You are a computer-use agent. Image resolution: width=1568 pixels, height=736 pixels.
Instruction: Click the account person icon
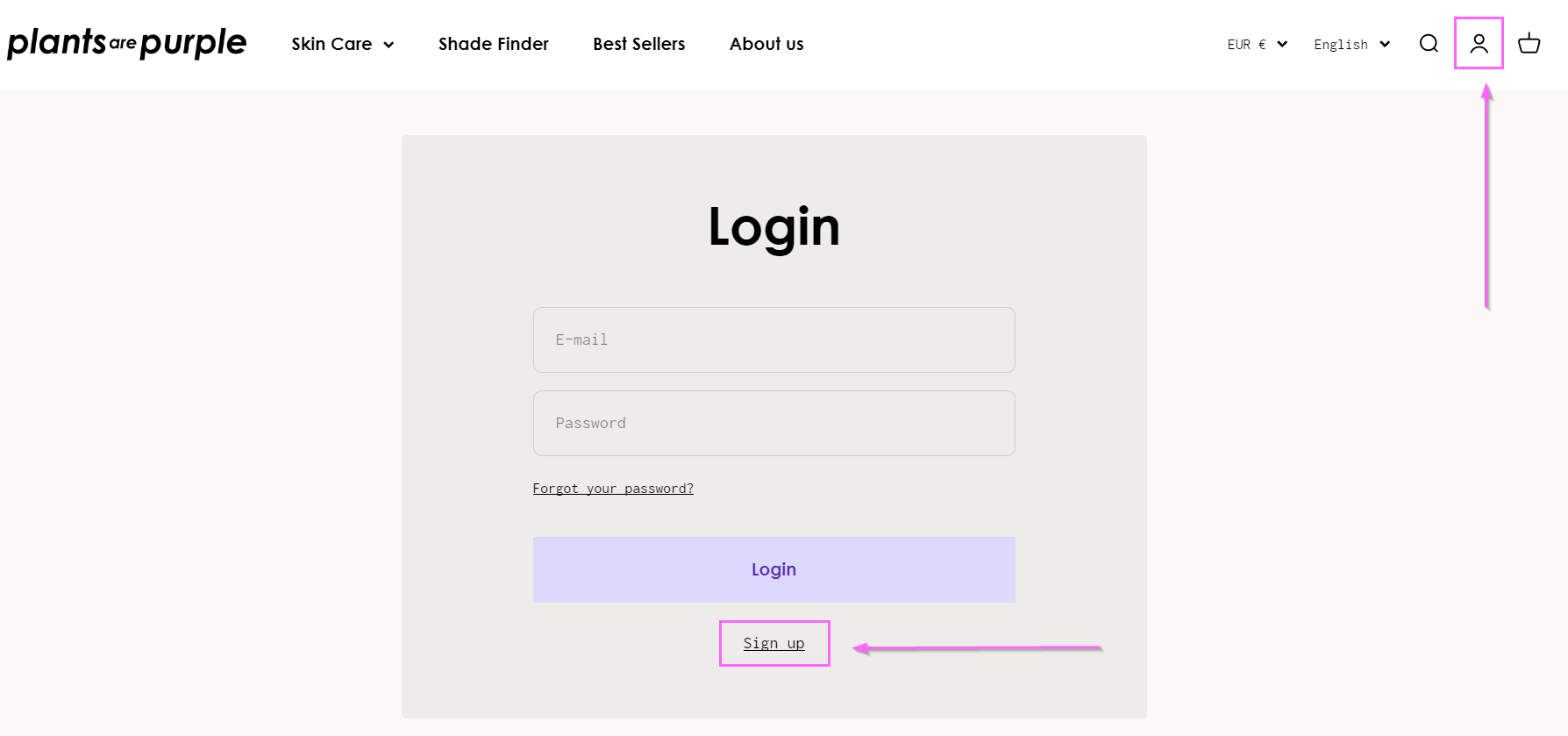(x=1479, y=44)
